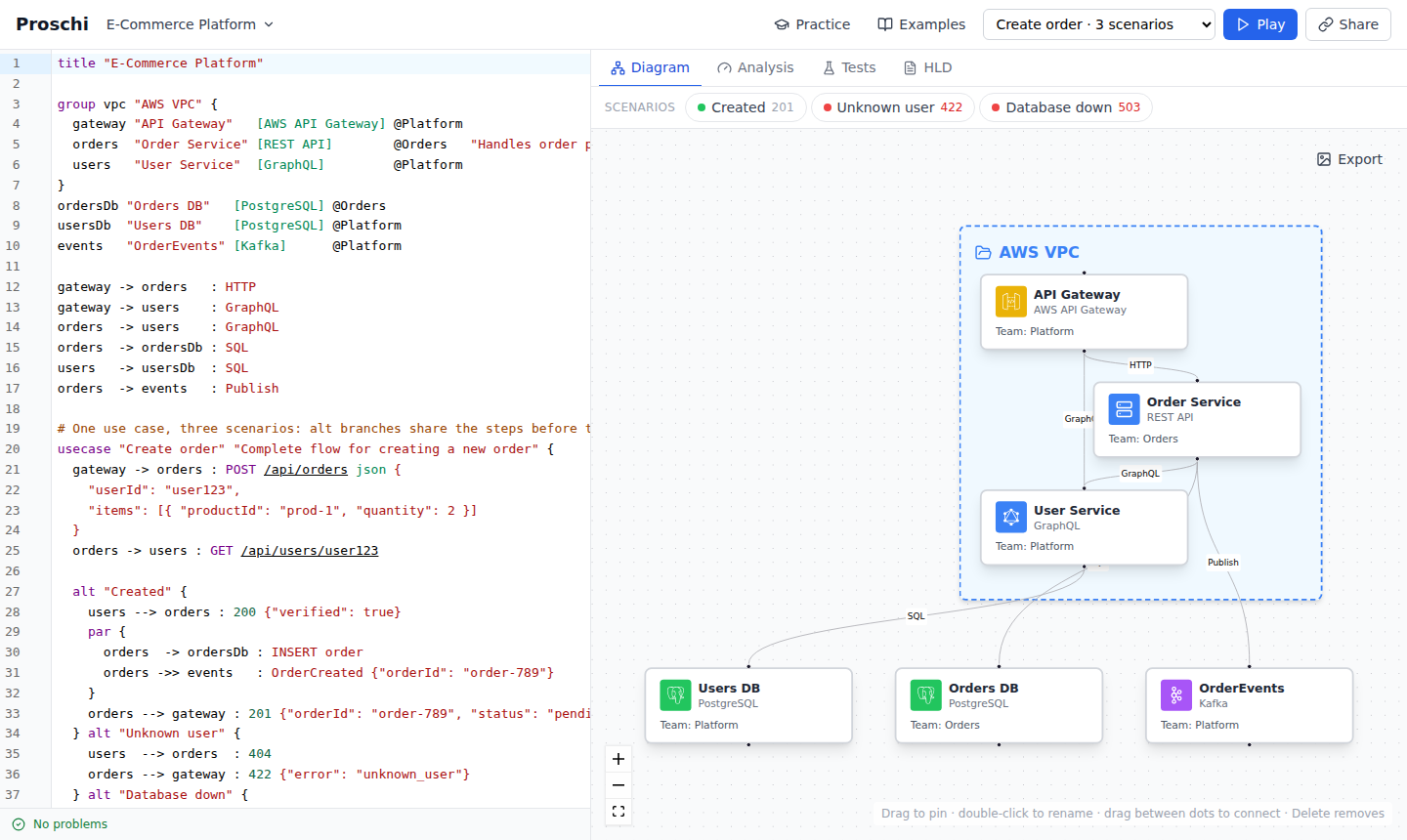The height and width of the screenshot is (840, 1407).
Task: Export the diagram
Action: tap(1349, 159)
